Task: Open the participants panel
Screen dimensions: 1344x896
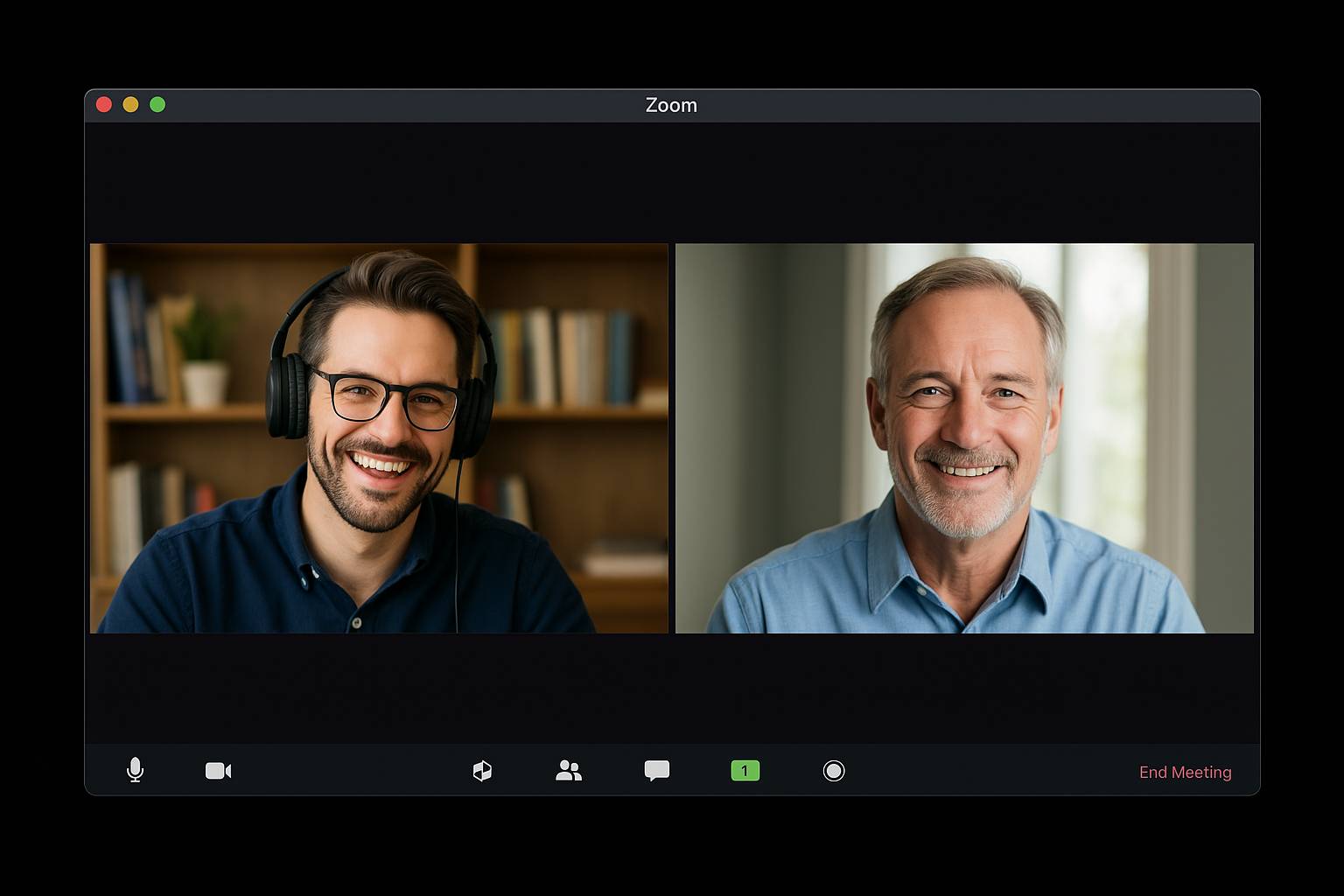Action: coord(569,771)
